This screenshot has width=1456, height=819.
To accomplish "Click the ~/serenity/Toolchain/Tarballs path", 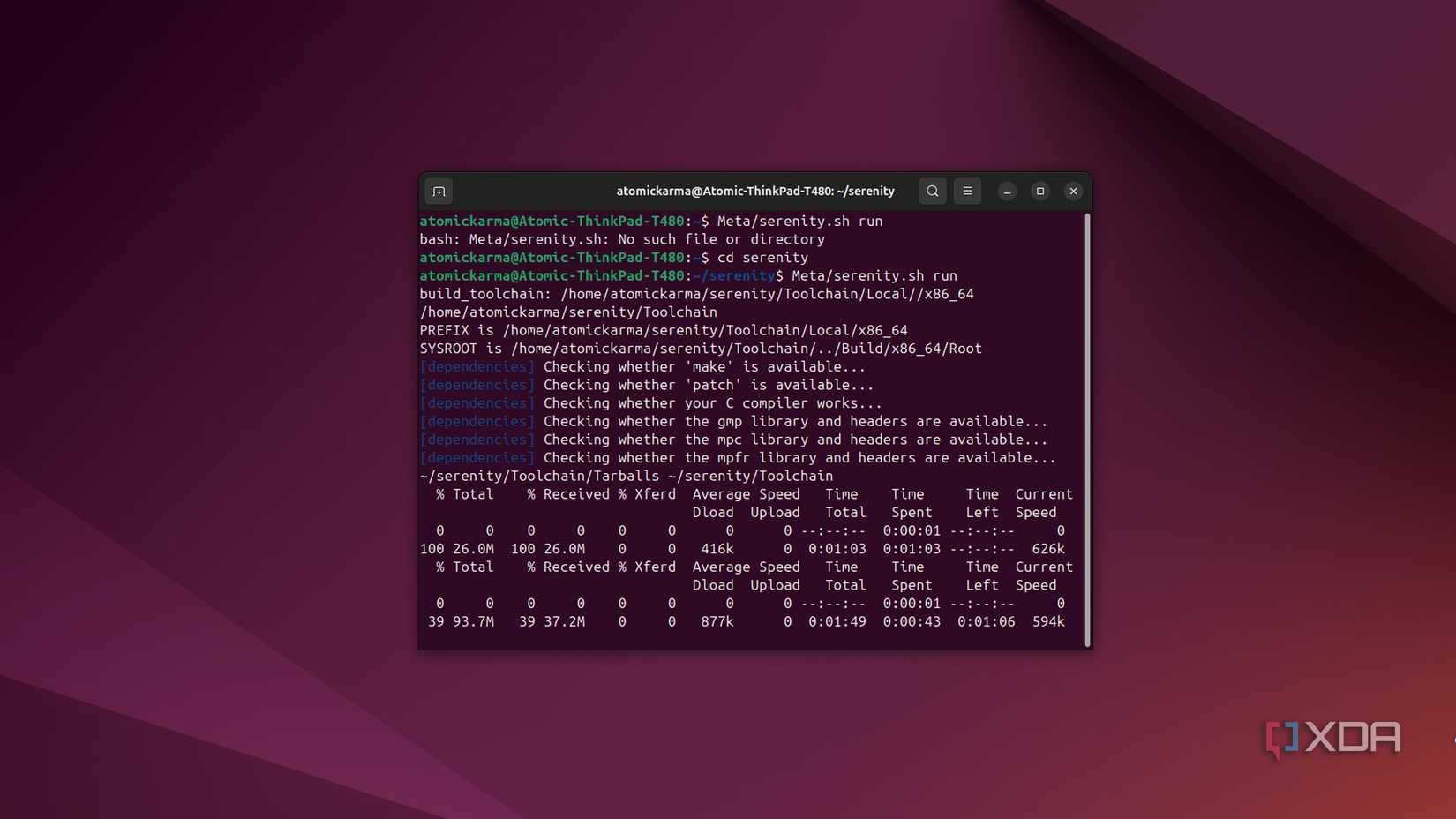I will [537, 476].
